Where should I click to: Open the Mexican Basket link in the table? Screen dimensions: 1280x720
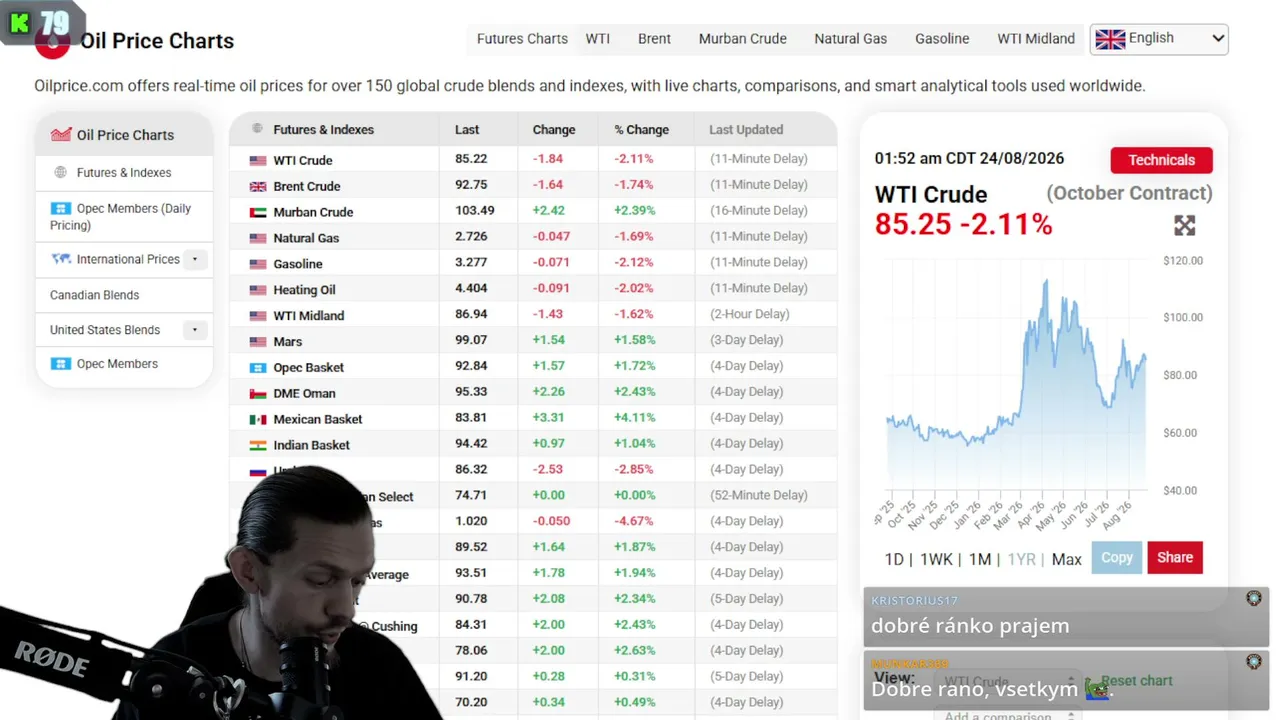318,420
